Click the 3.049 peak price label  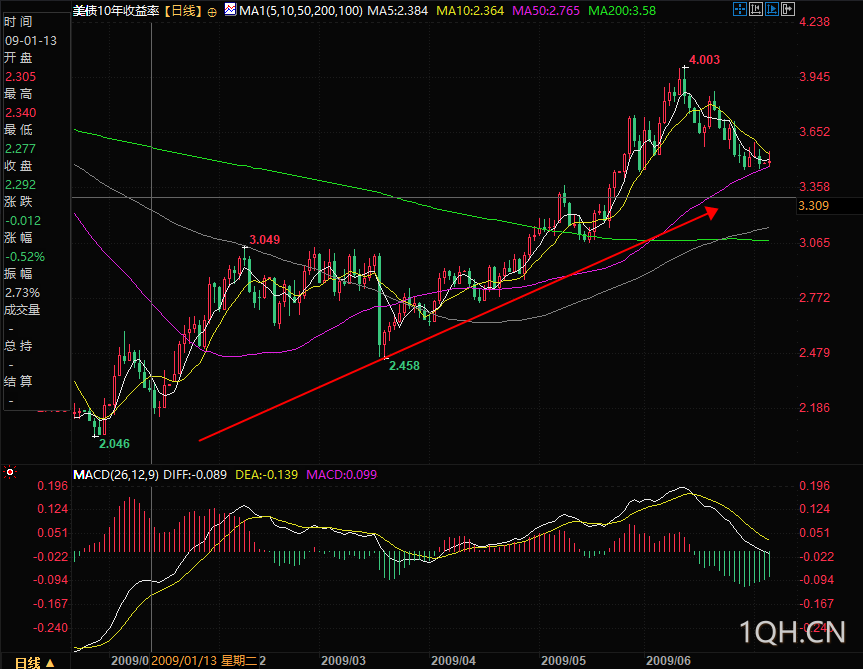pyautogui.click(x=265, y=239)
